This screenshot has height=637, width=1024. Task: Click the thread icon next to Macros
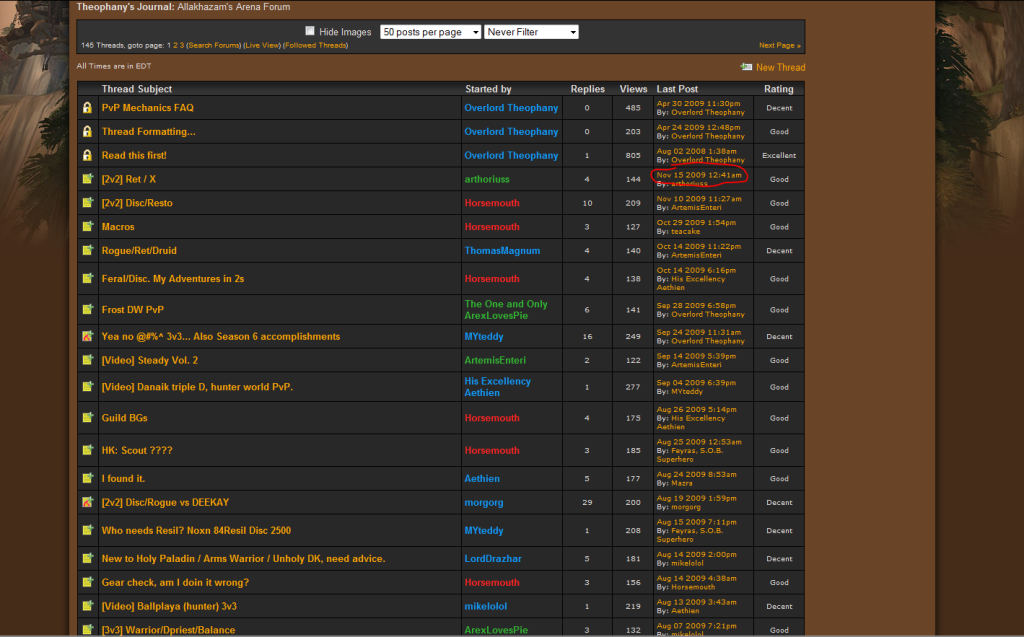pos(88,227)
